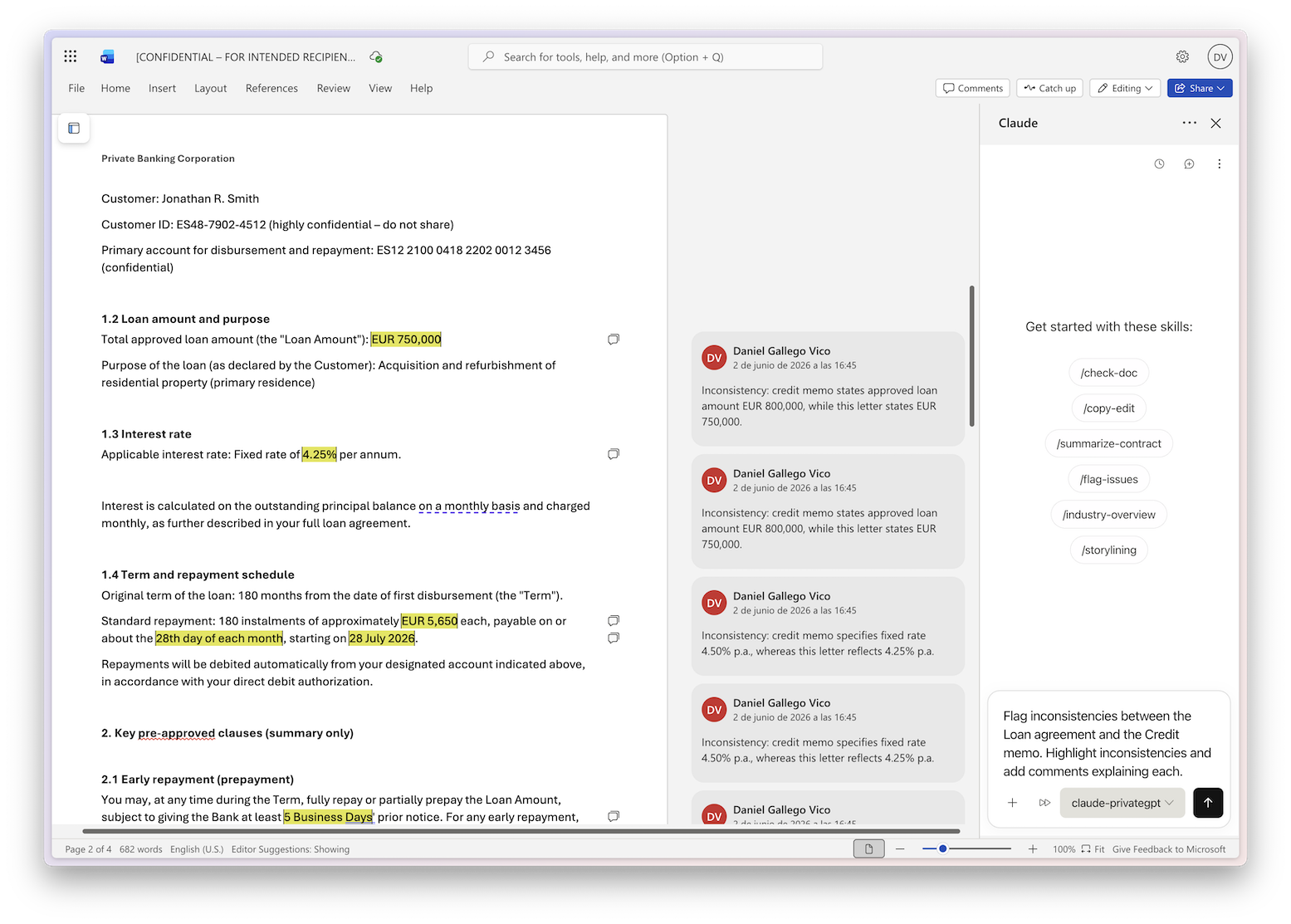Run the /industry-overview skill
This screenshot has width=1291, height=924.
pos(1109,515)
